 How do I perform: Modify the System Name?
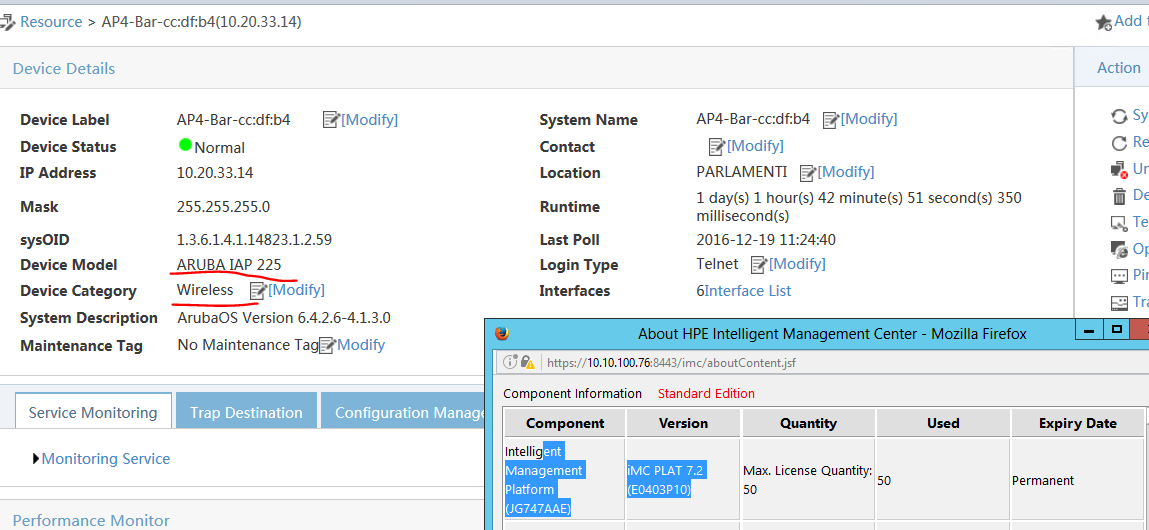[x=869, y=119]
